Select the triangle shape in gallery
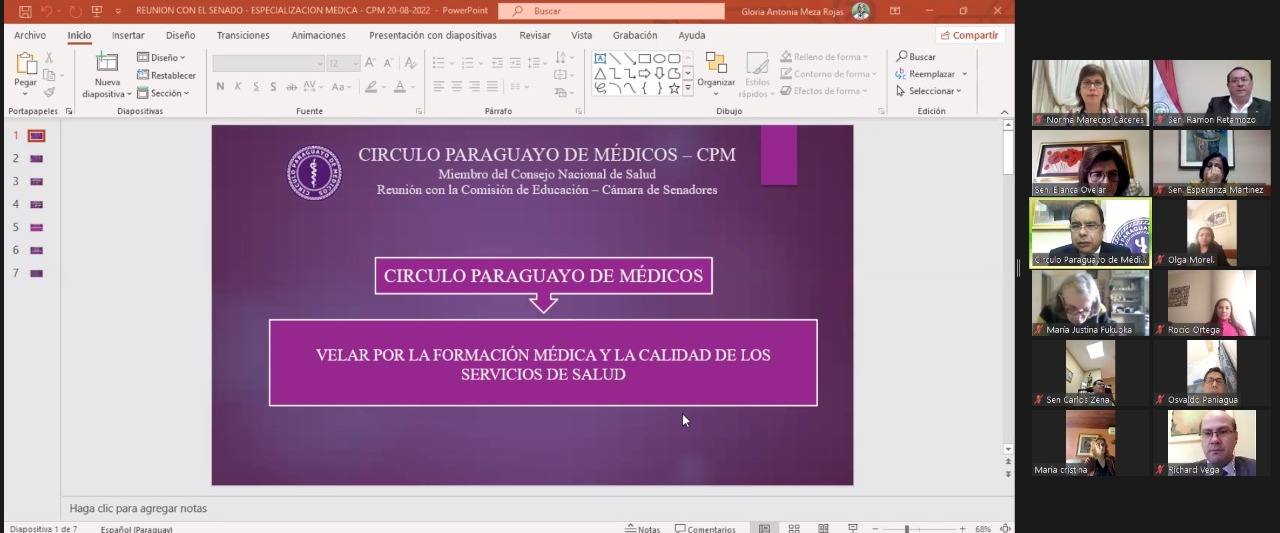 (x=600, y=73)
